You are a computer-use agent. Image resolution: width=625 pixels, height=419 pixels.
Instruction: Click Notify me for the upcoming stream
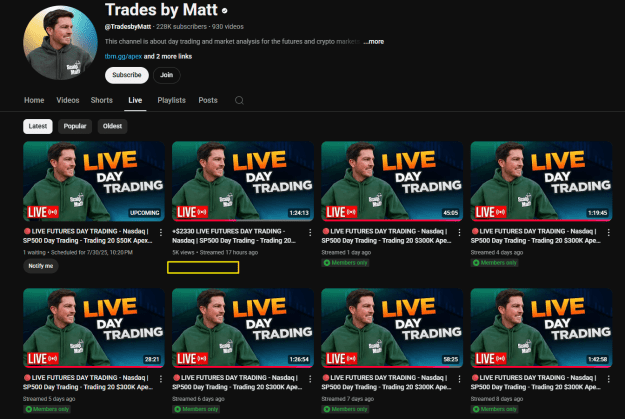click(x=41, y=266)
